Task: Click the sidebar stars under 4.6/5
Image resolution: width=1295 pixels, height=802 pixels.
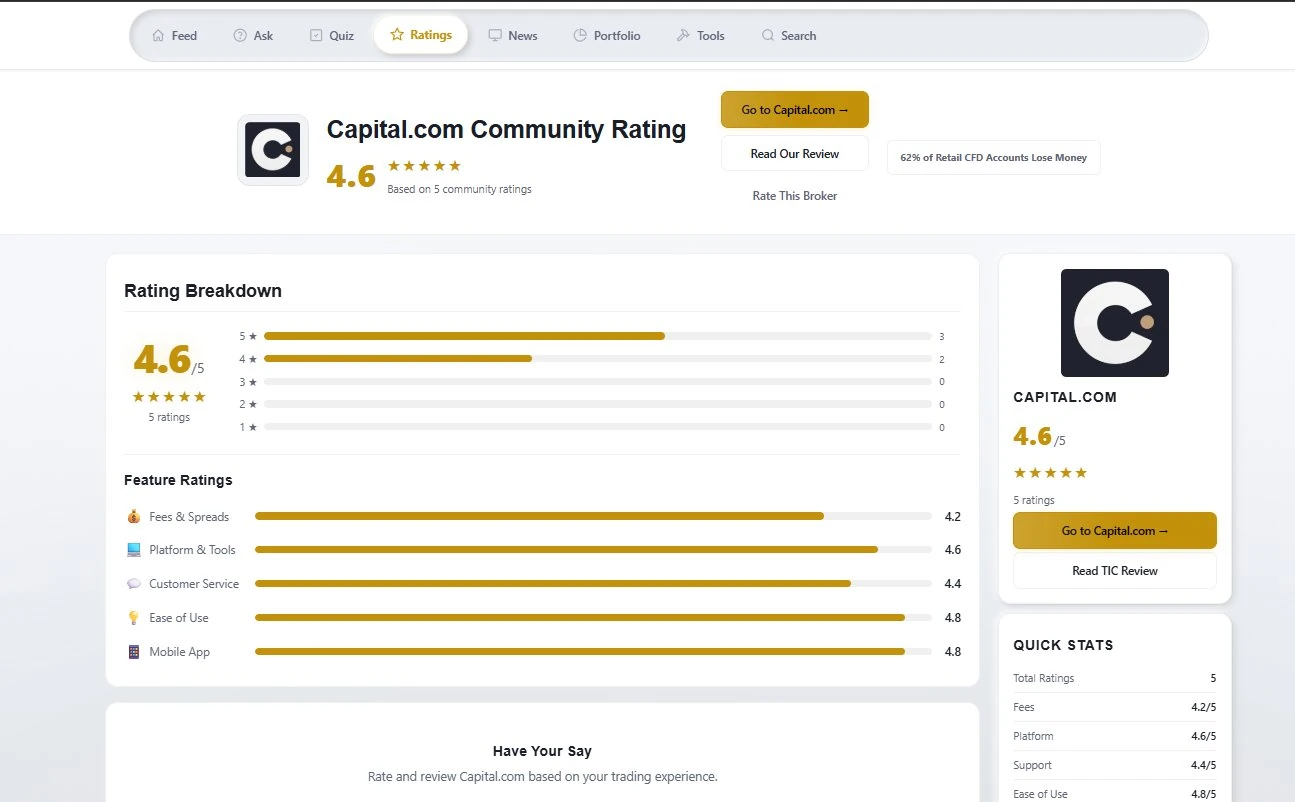Action: tap(1050, 473)
